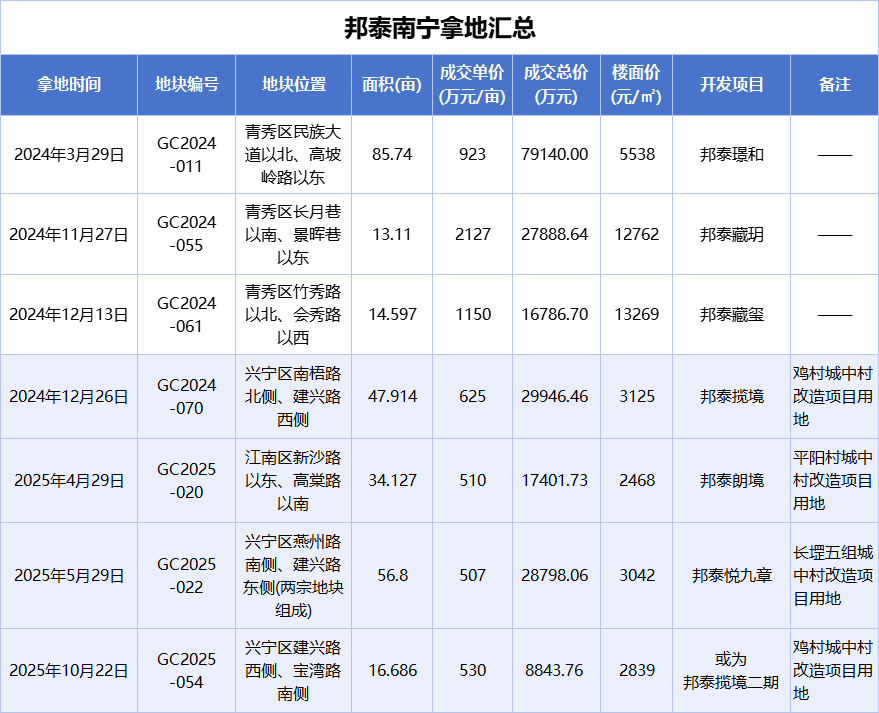Select the area value 34.127
The image size is (879, 713).
[x=393, y=480]
